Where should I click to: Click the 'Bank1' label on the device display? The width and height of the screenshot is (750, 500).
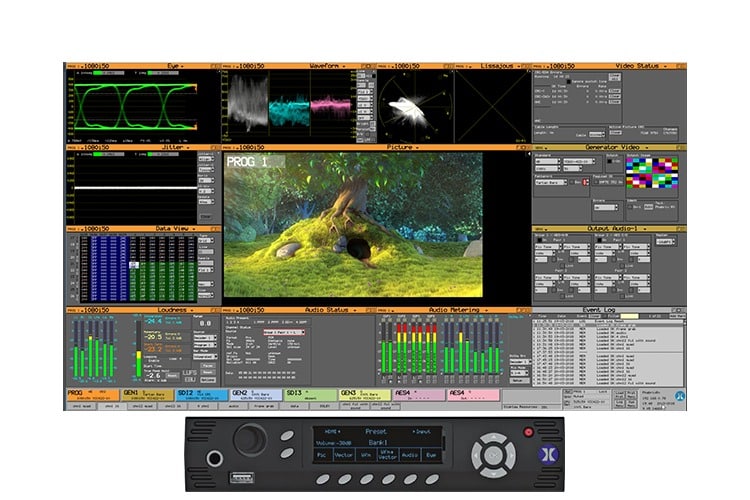(377, 443)
